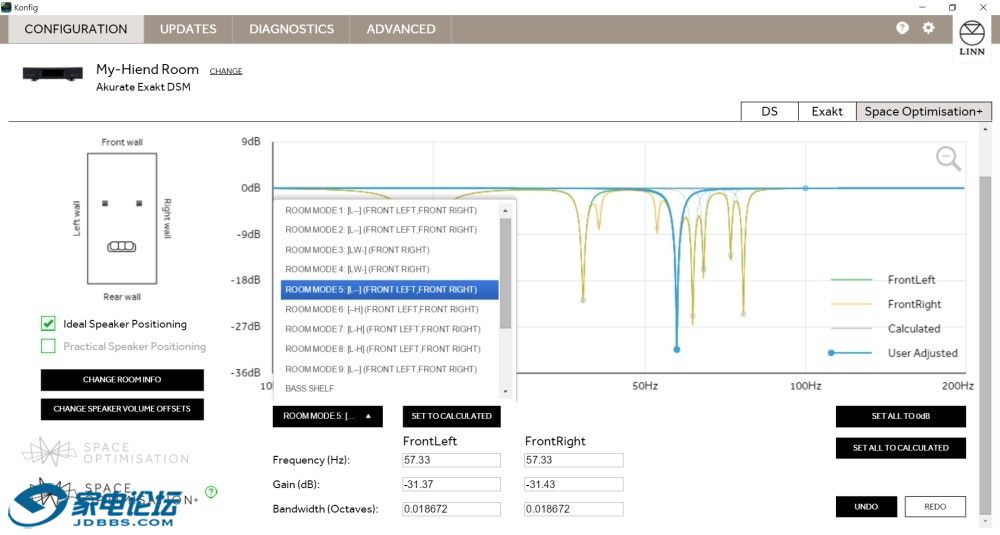This screenshot has width=1000, height=535.
Task: Toggle Ideal Speaker Positioning checkbox
Action: click(x=48, y=324)
